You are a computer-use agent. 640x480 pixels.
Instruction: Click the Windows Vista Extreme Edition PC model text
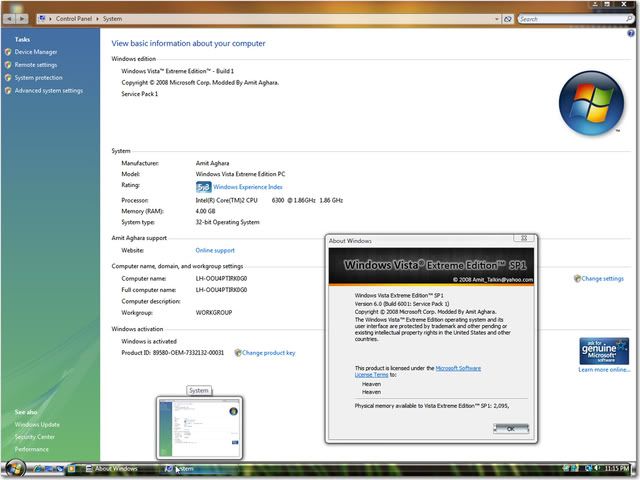240,174
